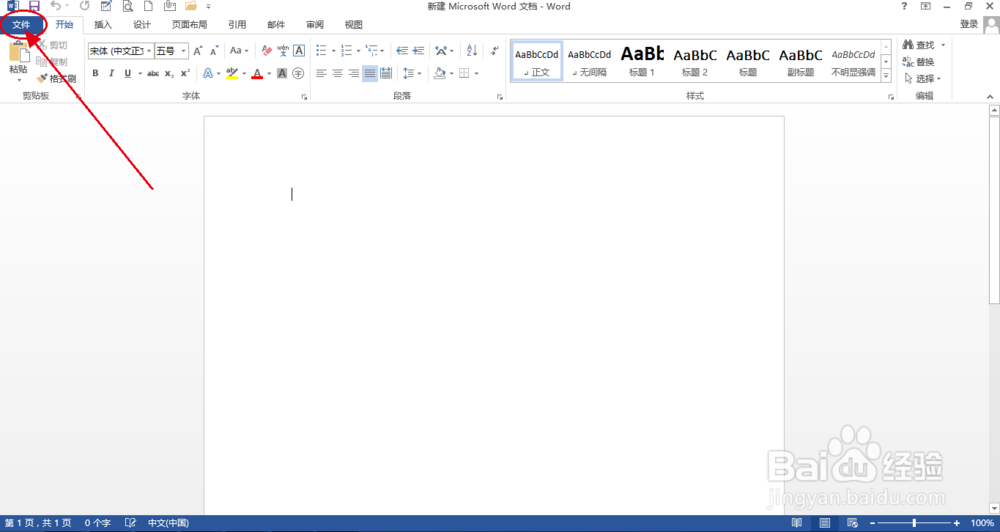The height and width of the screenshot is (532, 1000).
Task: Open the phonetic guide (wén) tool
Action: pyautogui.click(x=283, y=50)
